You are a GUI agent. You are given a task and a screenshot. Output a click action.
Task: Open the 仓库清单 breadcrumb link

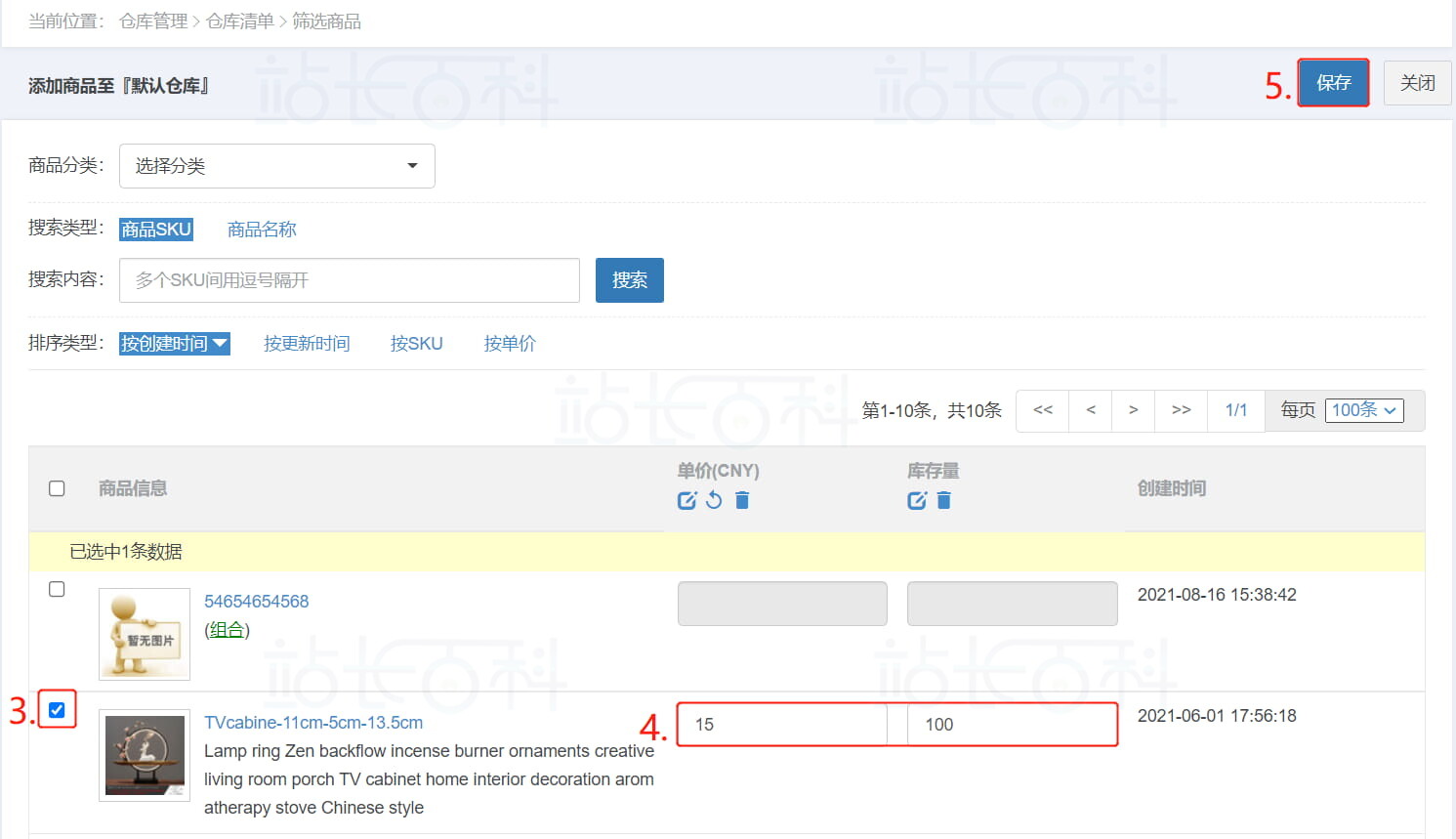pyautogui.click(x=240, y=21)
